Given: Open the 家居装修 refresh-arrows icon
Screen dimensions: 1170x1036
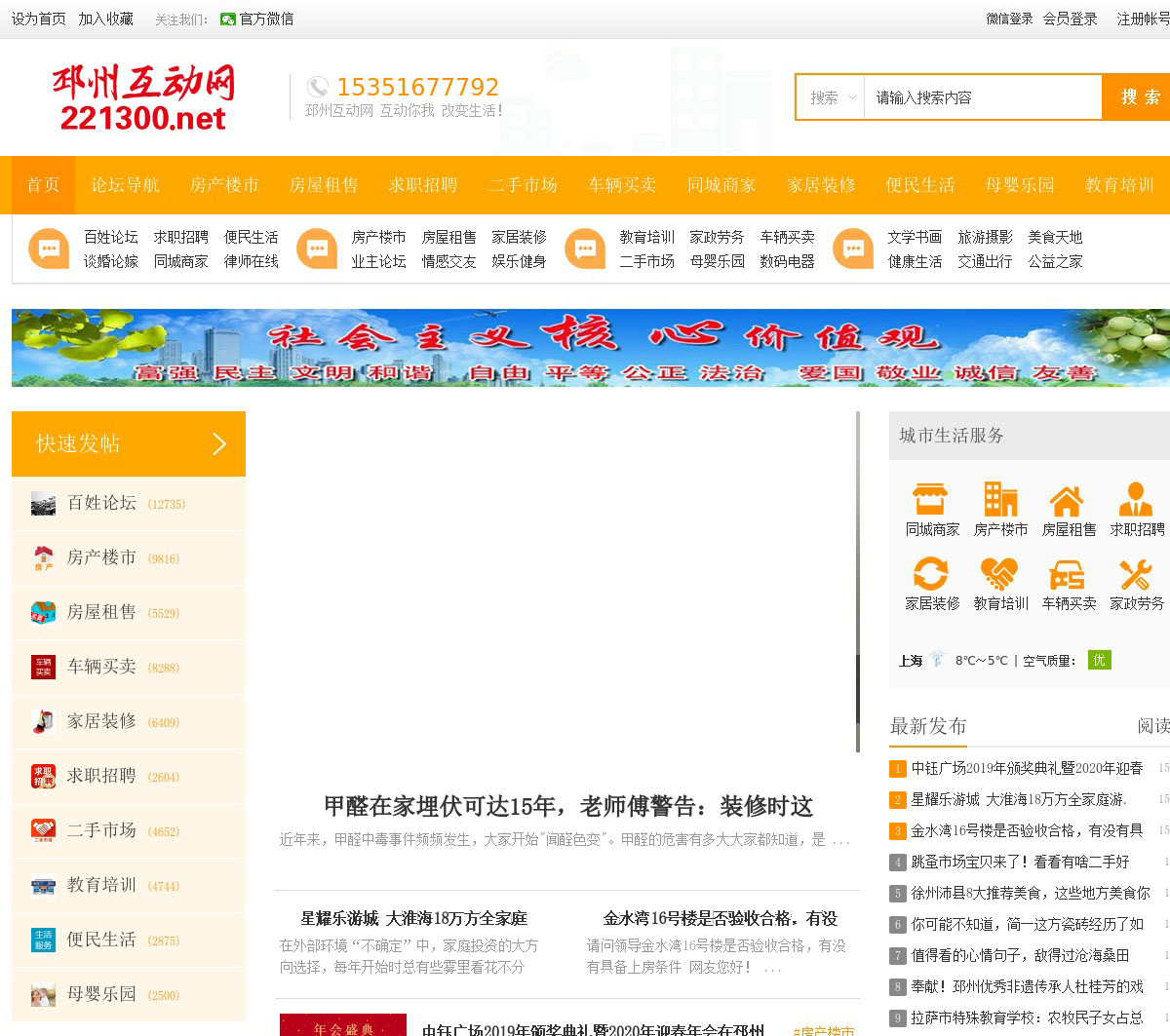Looking at the screenshot, I should click(x=930, y=573).
